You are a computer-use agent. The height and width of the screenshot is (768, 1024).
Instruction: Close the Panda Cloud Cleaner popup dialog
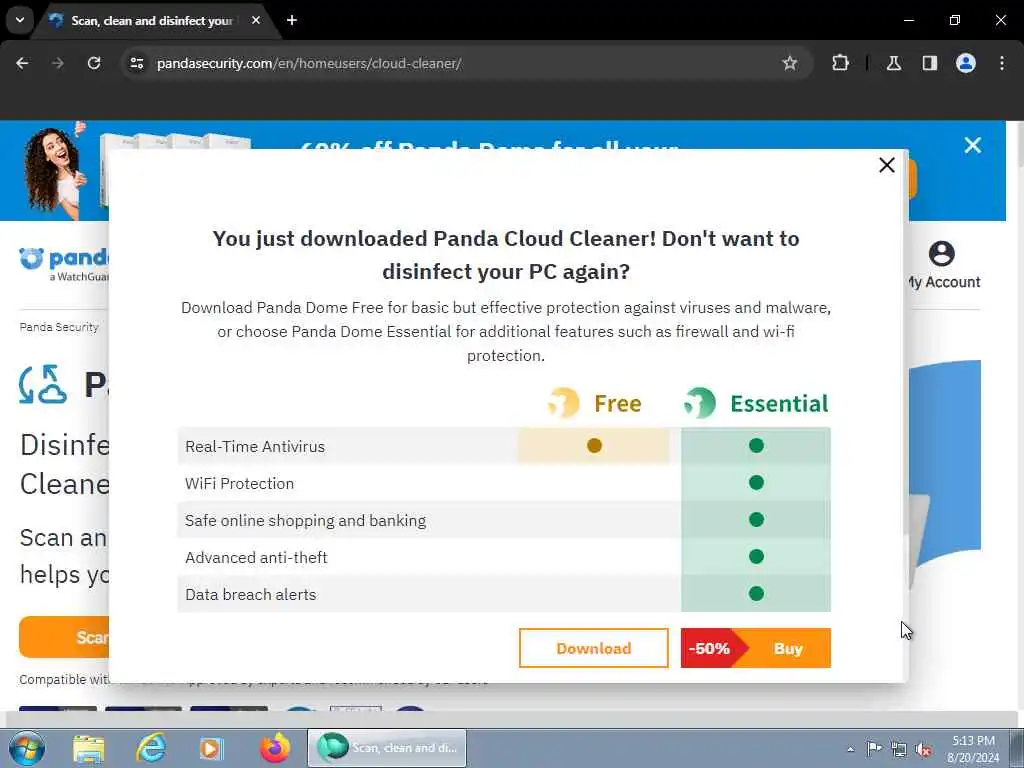886,165
